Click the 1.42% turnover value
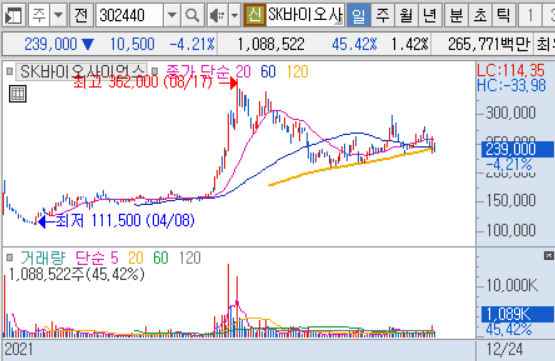 pos(410,44)
